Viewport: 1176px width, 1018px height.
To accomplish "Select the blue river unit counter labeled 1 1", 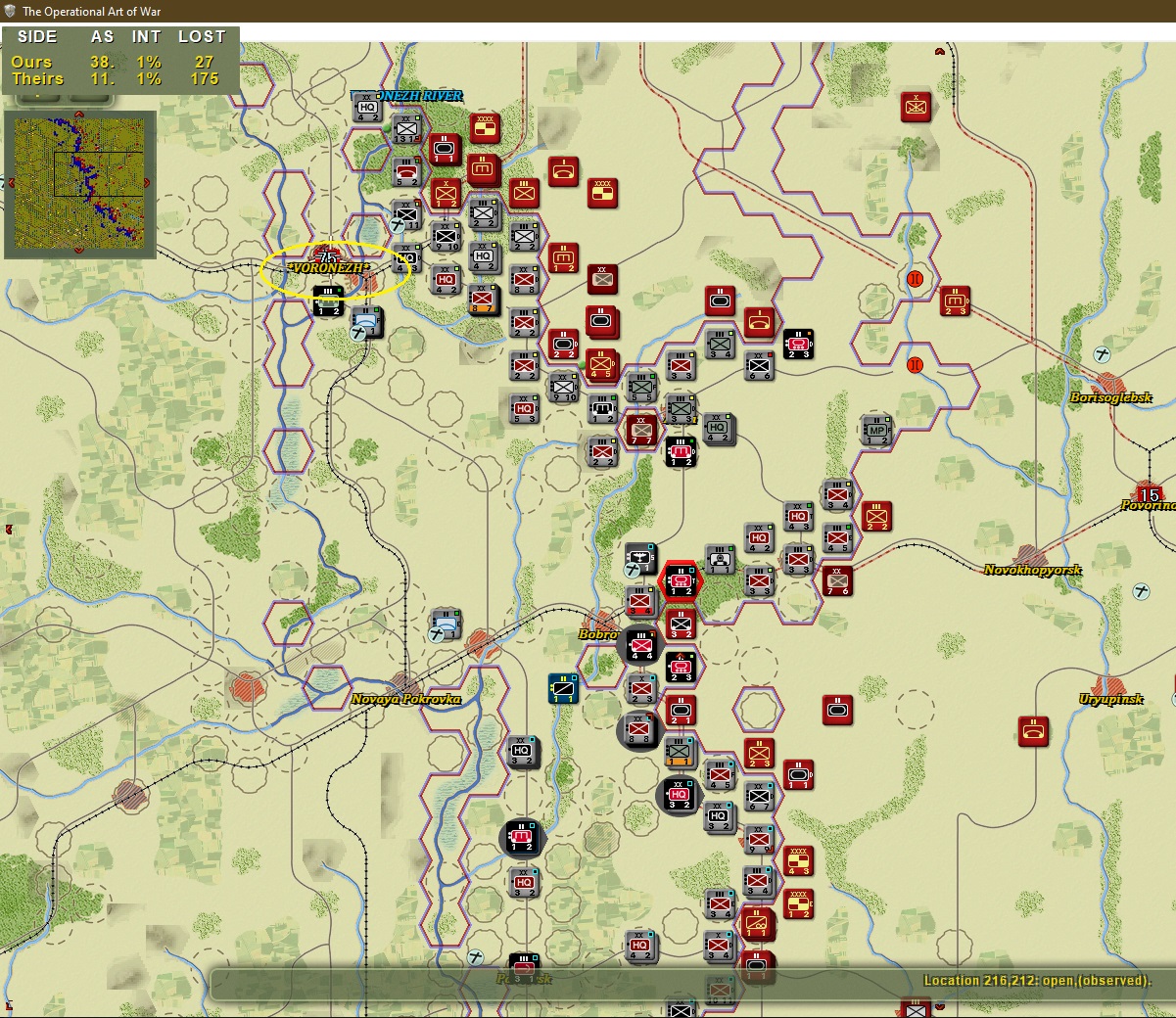I will 563,687.
